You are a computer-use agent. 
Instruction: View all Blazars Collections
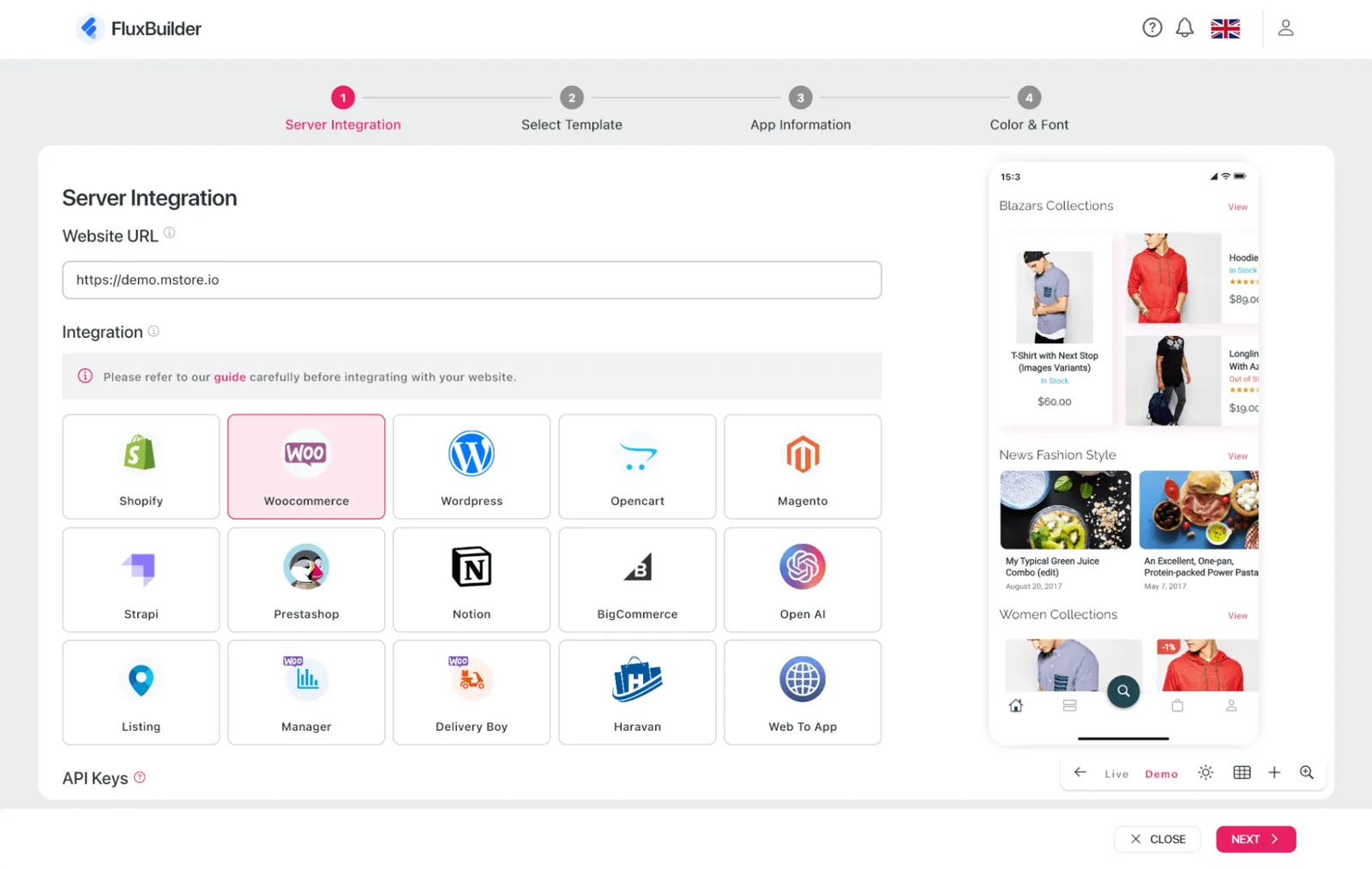(1237, 207)
